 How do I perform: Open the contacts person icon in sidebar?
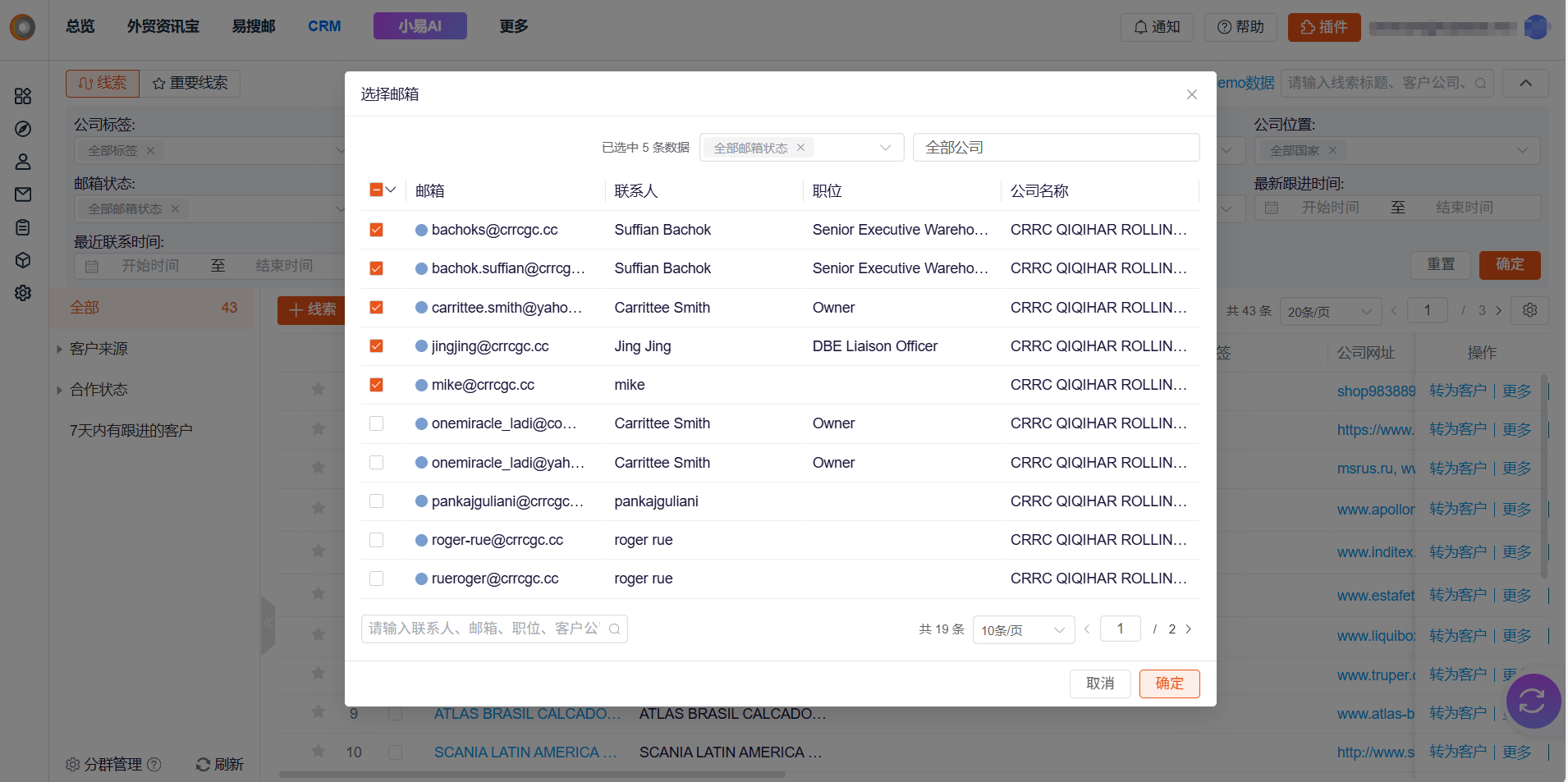(x=23, y=162)
